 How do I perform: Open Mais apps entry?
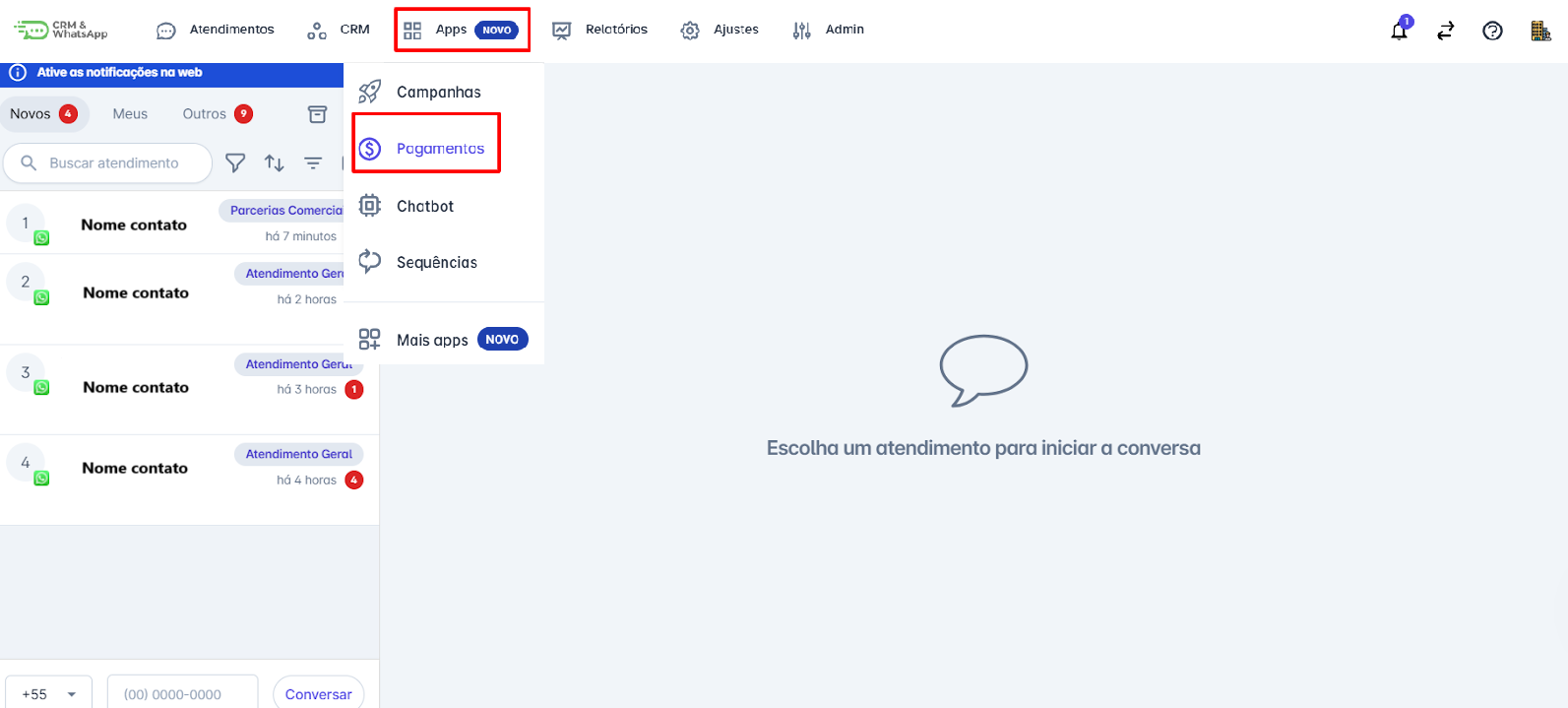pos(432,340)
